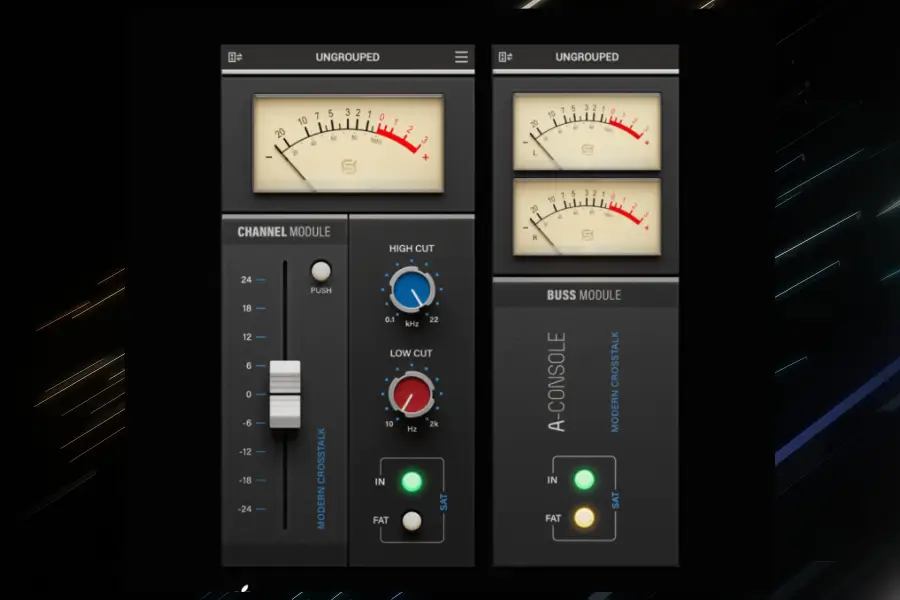Open the Buss Module group assignment icon
Viewport: 900px width, 600px height.
click(505, 57)
